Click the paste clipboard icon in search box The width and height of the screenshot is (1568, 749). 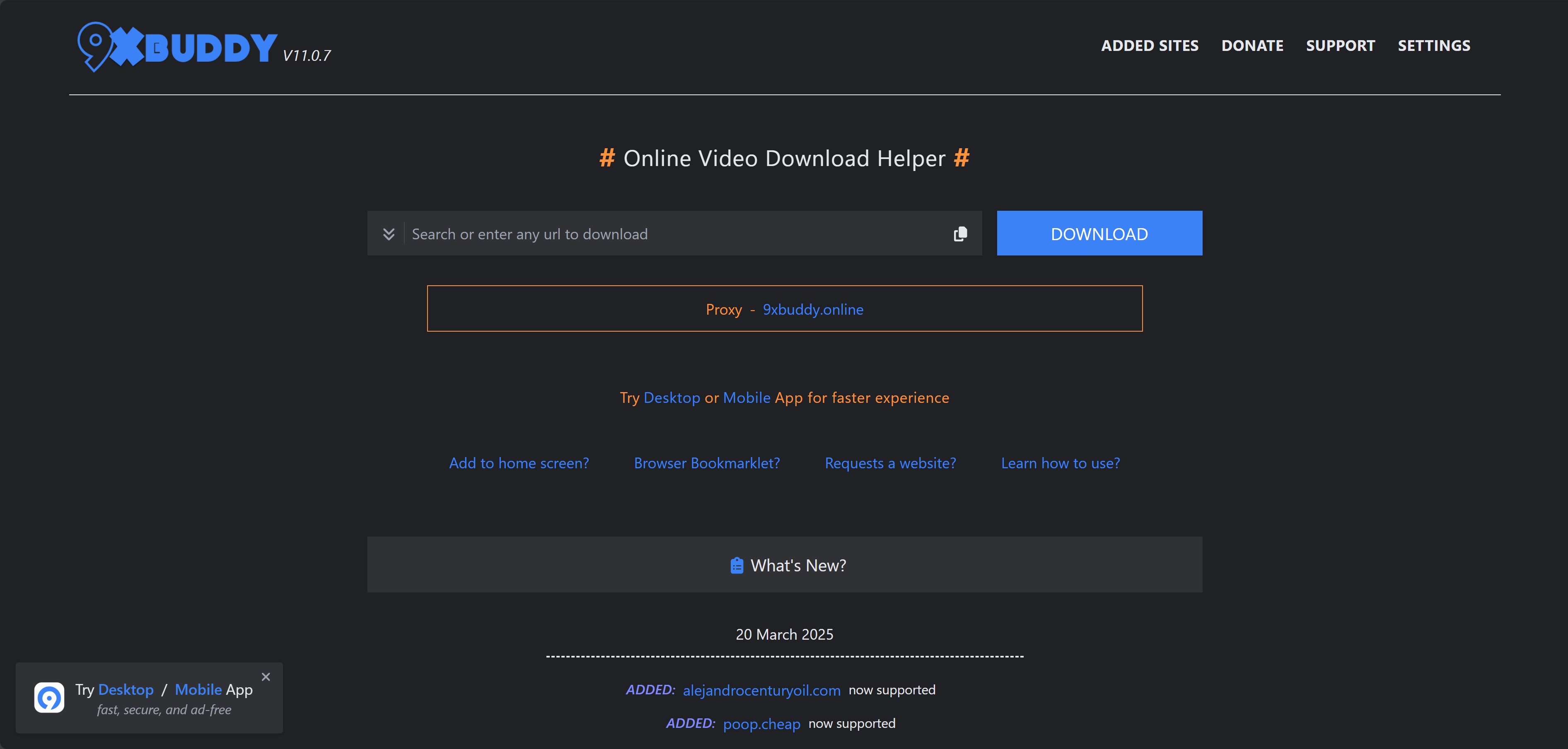pyautogui.click(x=960, y=234)
